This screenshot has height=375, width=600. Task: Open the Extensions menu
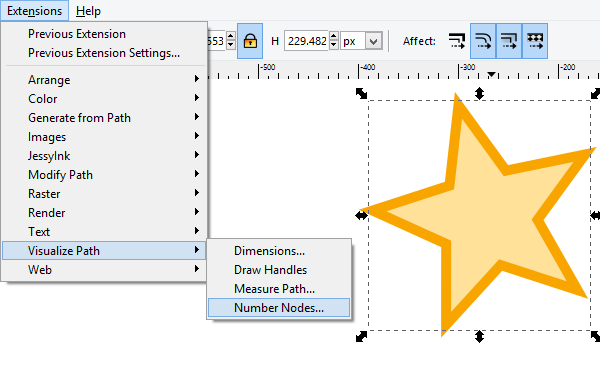(34, 11)
